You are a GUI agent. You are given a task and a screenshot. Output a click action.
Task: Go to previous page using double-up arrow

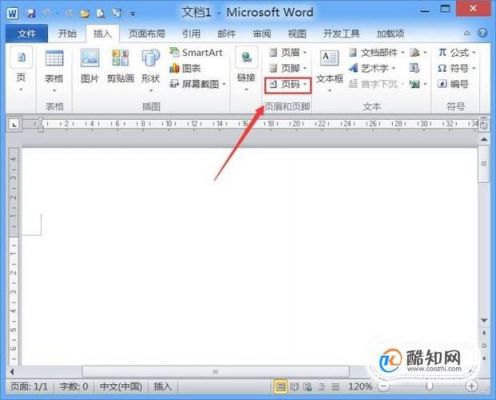coord(484,333)
